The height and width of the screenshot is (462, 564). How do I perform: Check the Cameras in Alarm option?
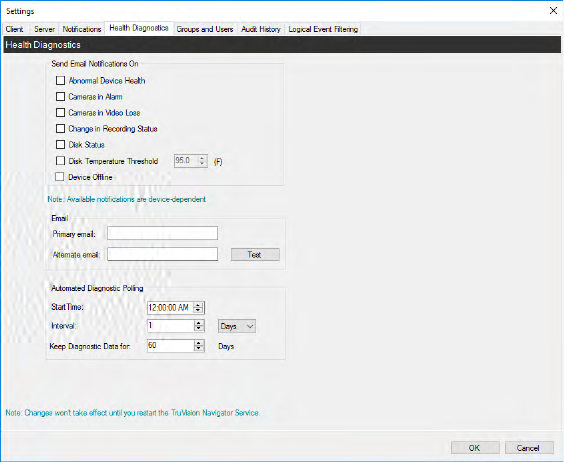click(x=60, y=96)
